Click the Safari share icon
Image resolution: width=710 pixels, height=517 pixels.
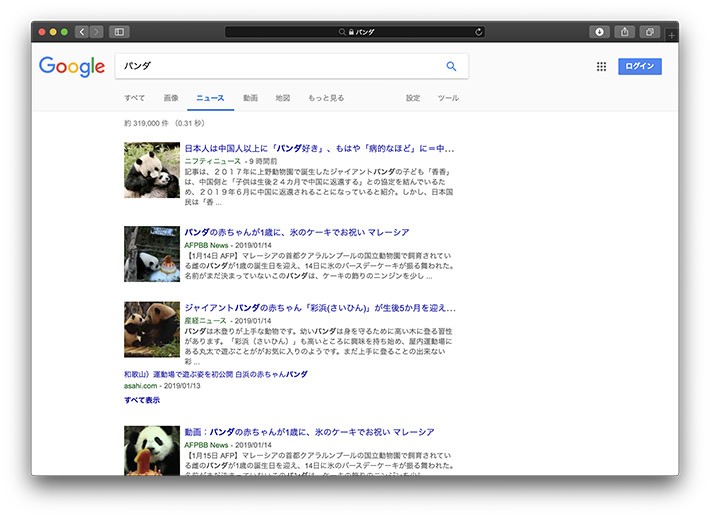[x=624, y=32]
